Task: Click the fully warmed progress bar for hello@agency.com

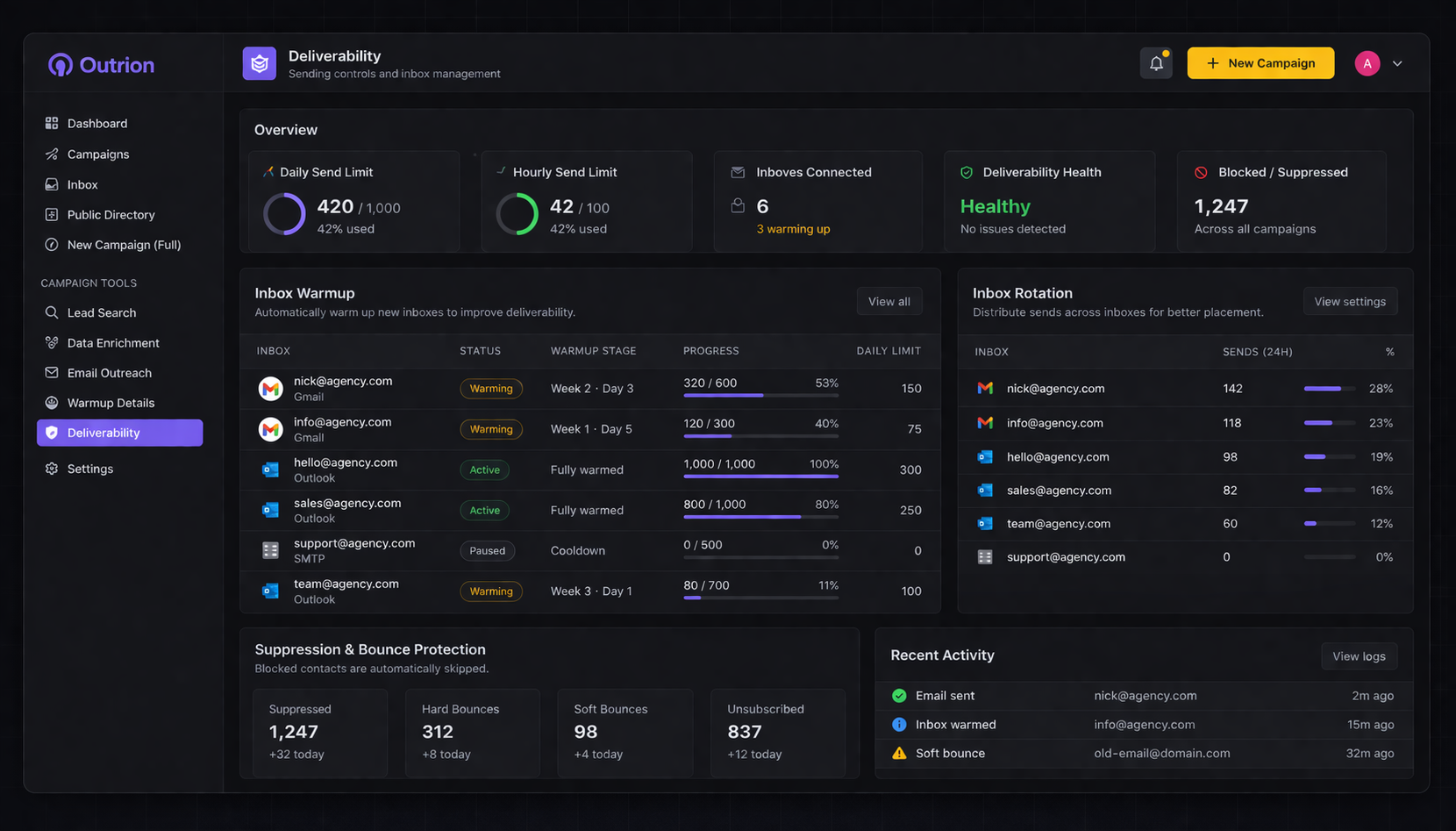Action: 760,476
